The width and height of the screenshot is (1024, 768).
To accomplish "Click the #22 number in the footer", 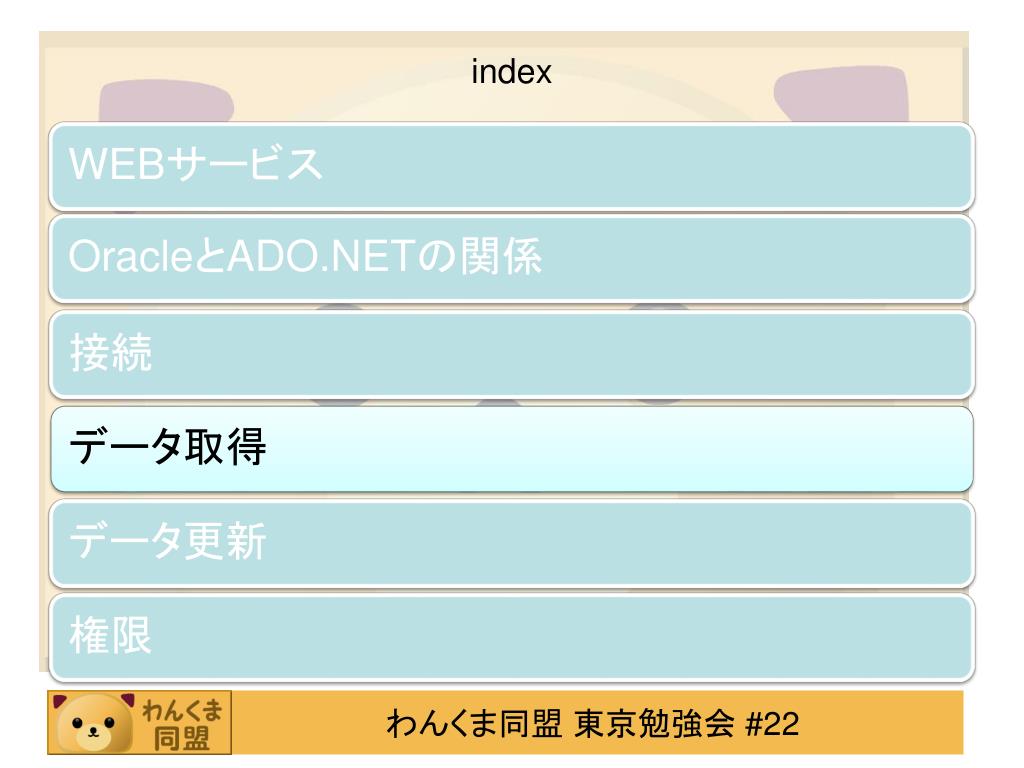I will (x=772, y=724).
